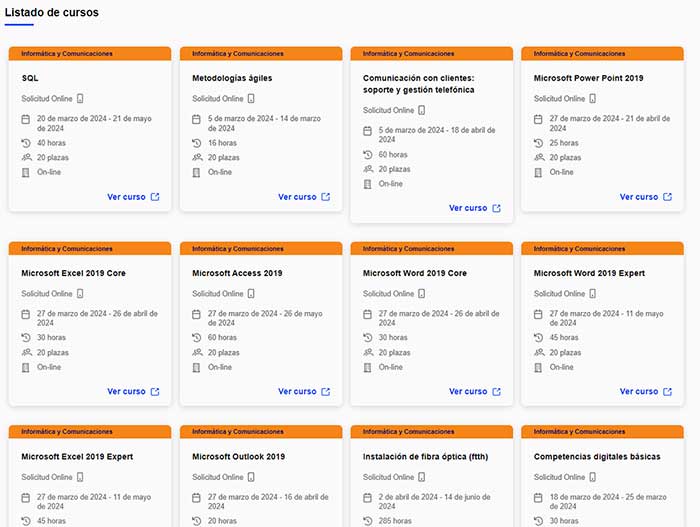
Task: Click external link icon on Metodologías ágiles card
Action: click(326, 197)
